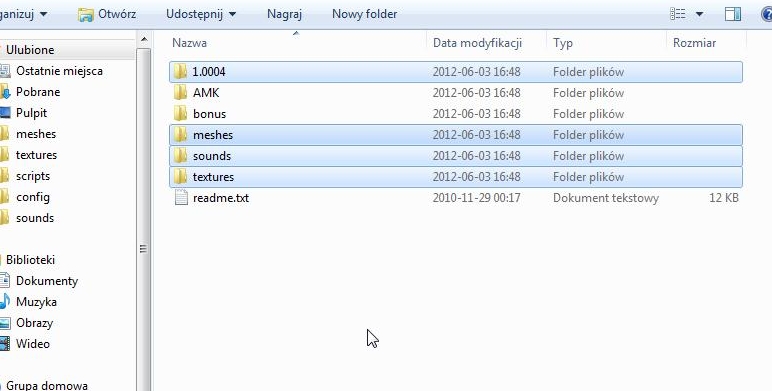Click the navigation pane scroll-up arrow
The height and width of the screenshot is (391, 772).
click(144, 39)
